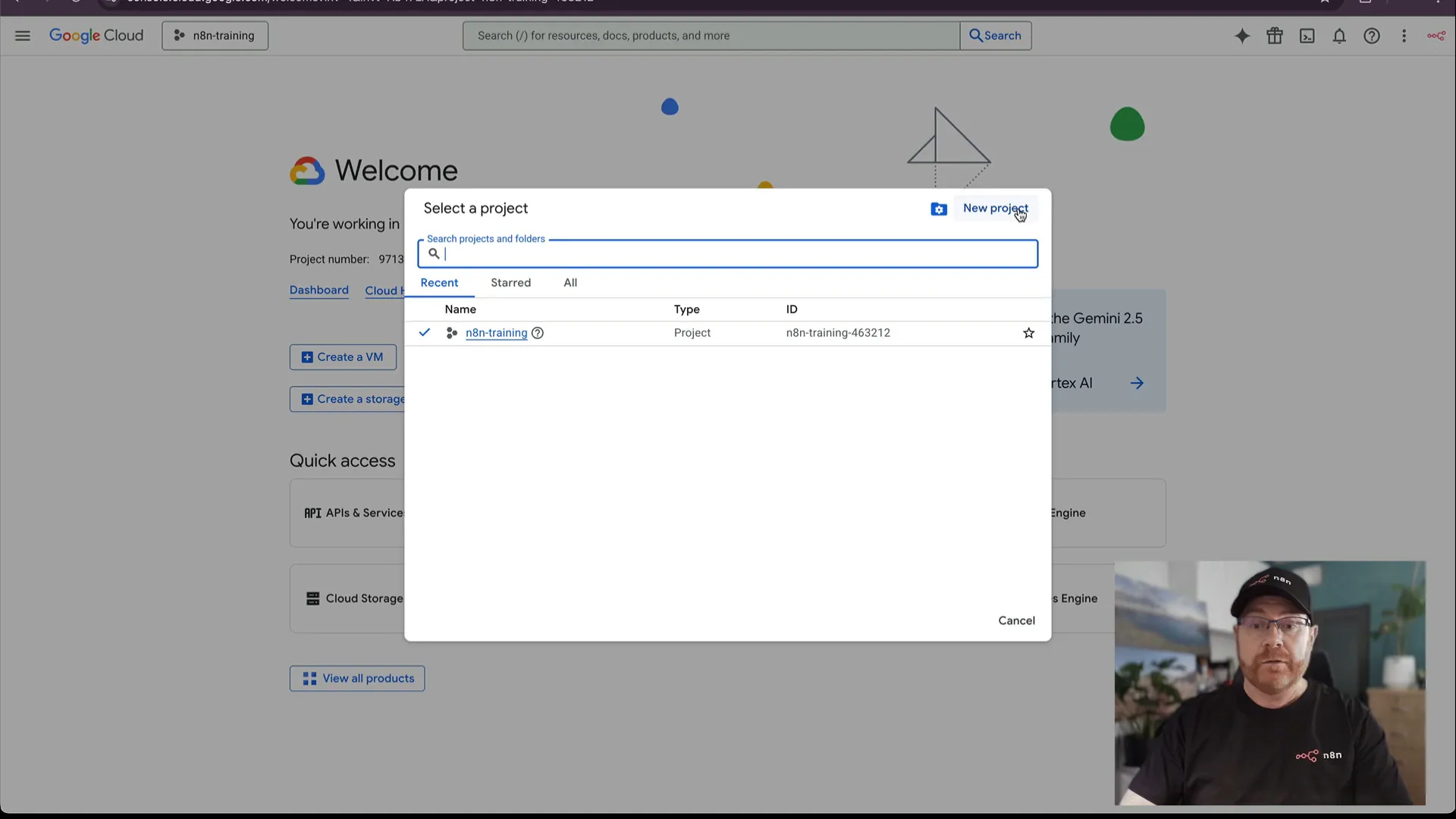Open the help question mark icon
Screen dimensions: 1456x819
click(1372, 36)
